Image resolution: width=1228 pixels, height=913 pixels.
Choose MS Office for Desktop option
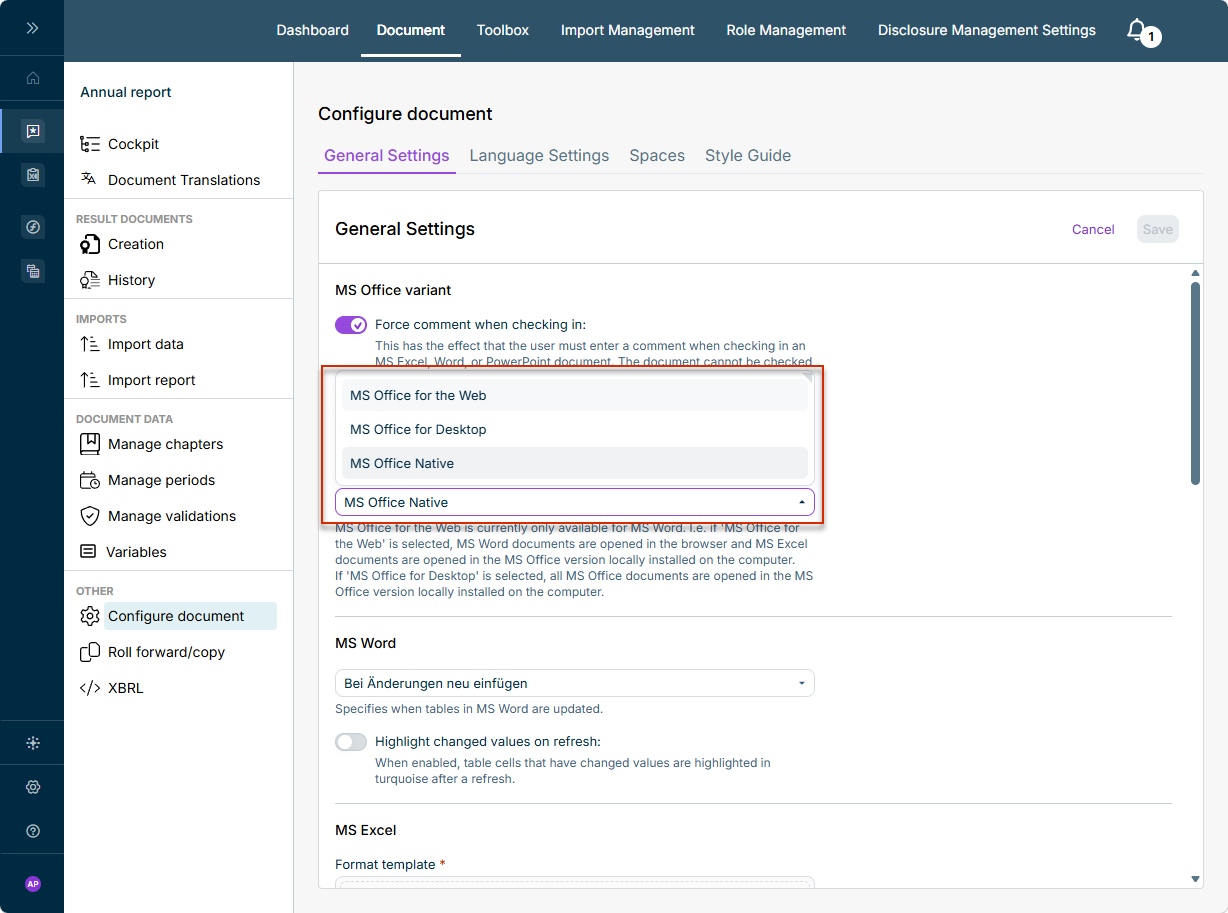pyautogui.click(x=575, y=429)
